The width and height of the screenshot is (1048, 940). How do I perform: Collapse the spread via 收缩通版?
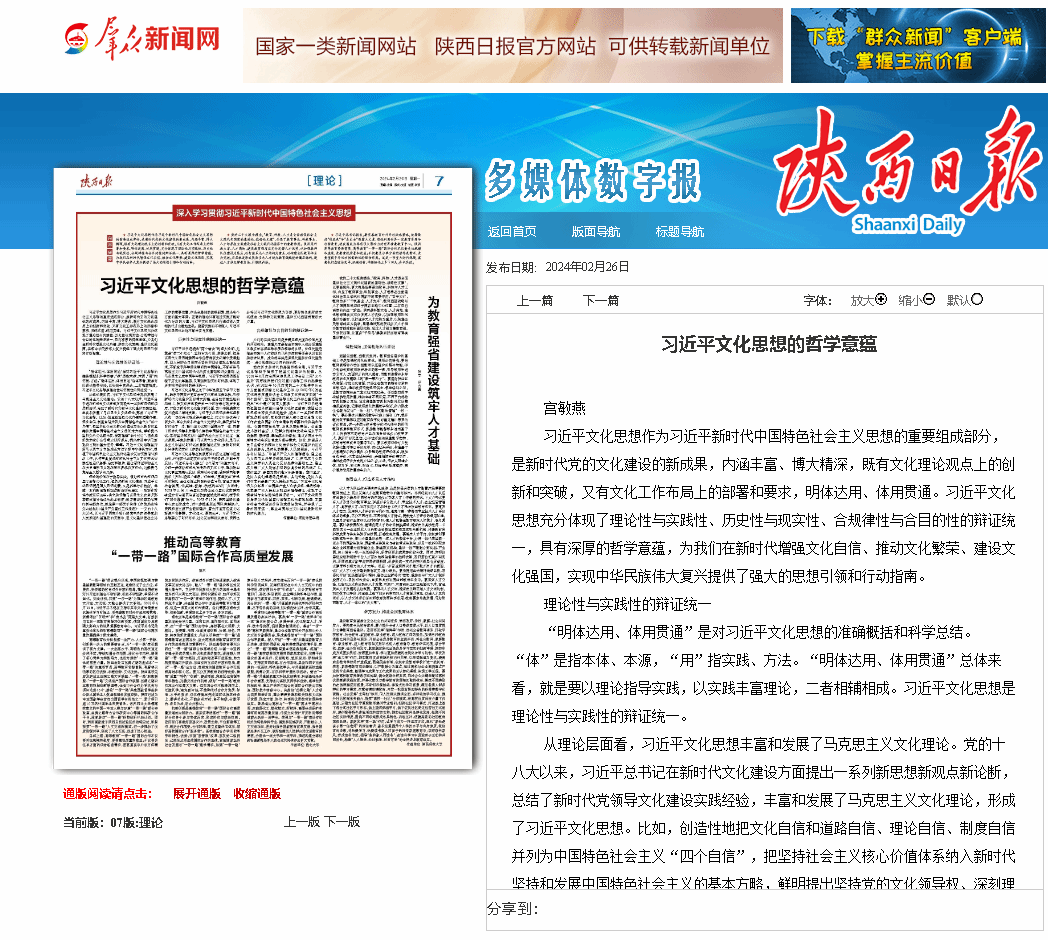tap(257, 793)
